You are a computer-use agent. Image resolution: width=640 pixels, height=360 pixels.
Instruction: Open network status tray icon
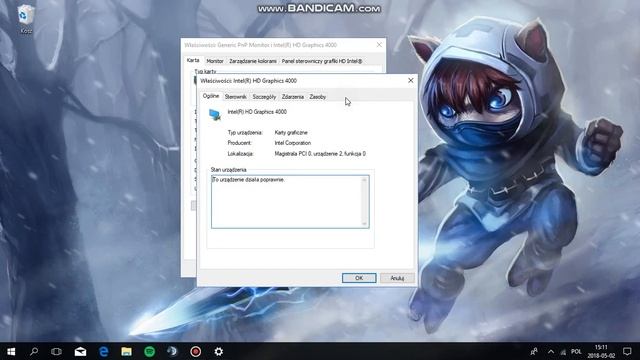point(563,351)
